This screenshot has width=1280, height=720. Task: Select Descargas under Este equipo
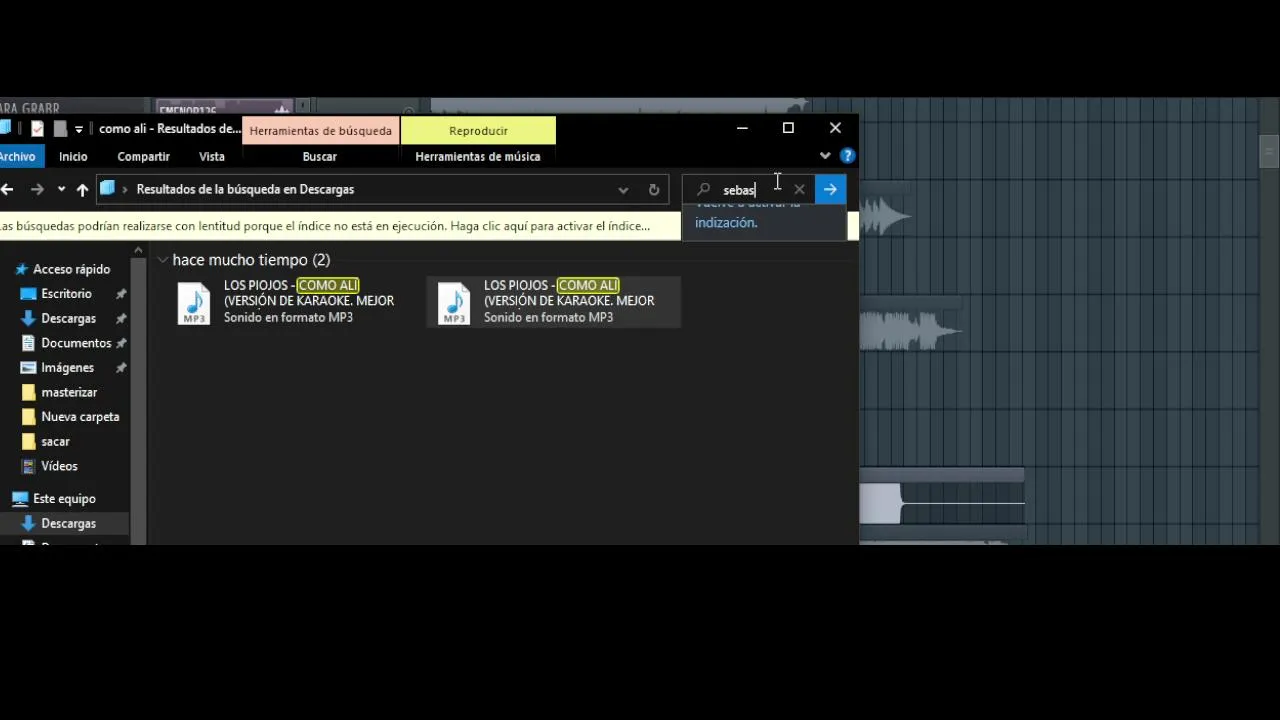tap(68, 523)
